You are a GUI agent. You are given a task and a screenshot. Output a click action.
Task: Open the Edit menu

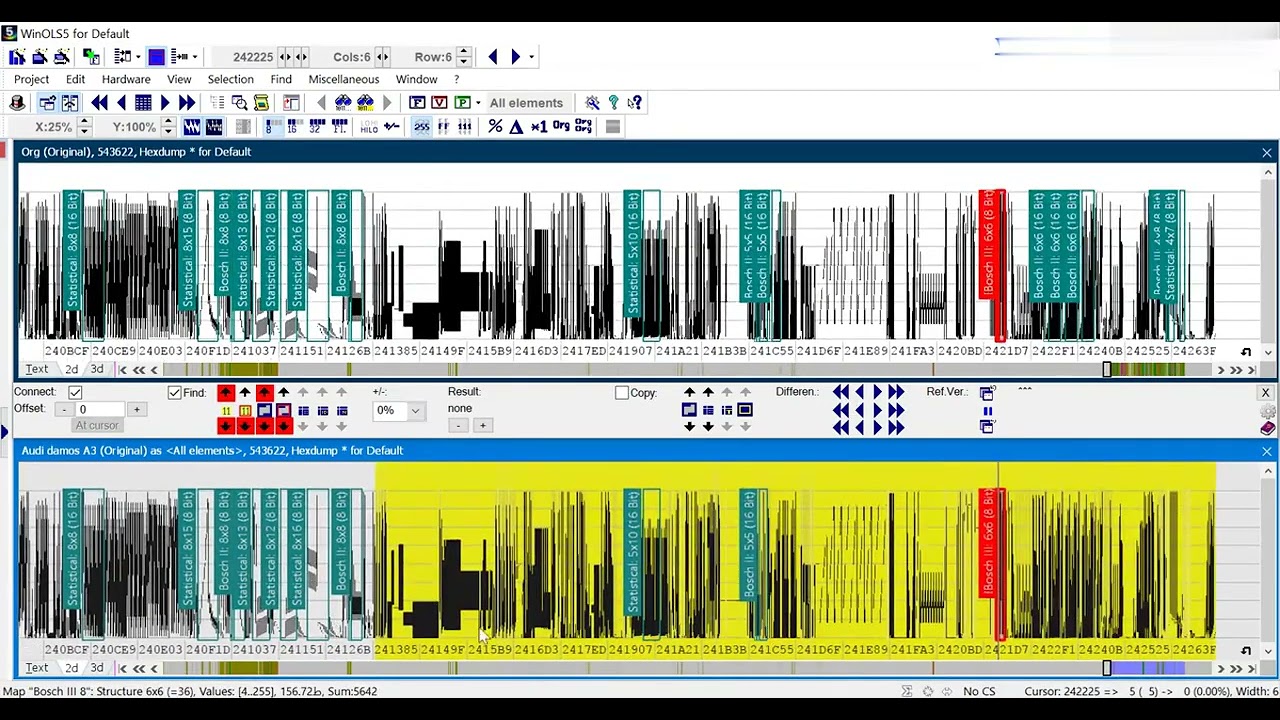(75, 79)
